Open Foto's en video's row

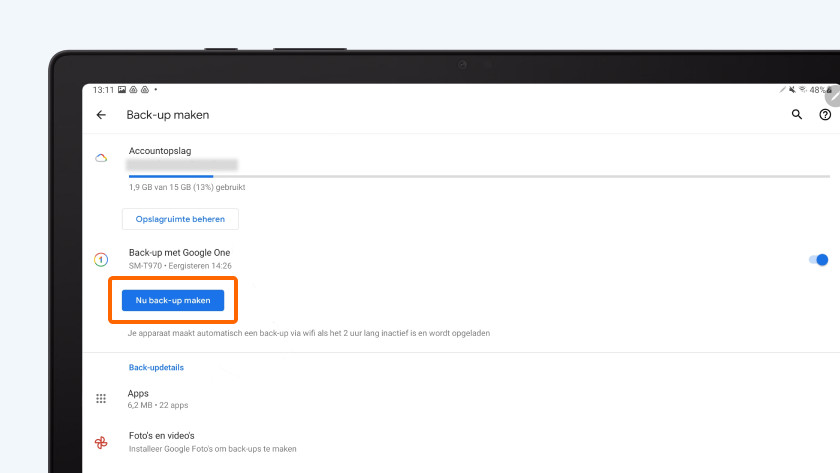[x=461, y=442]
